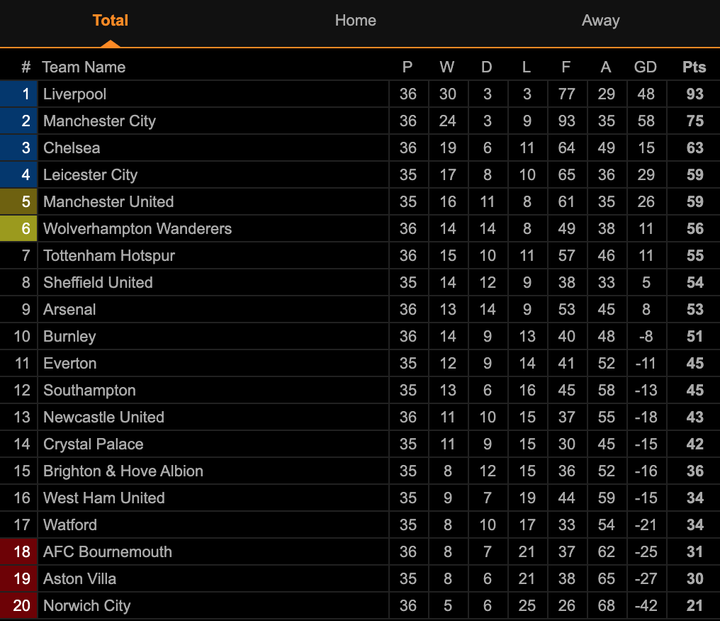Select Wolverhampton Wanderers in the table
This screenshot has height=621, width=720.
(137, 229)
